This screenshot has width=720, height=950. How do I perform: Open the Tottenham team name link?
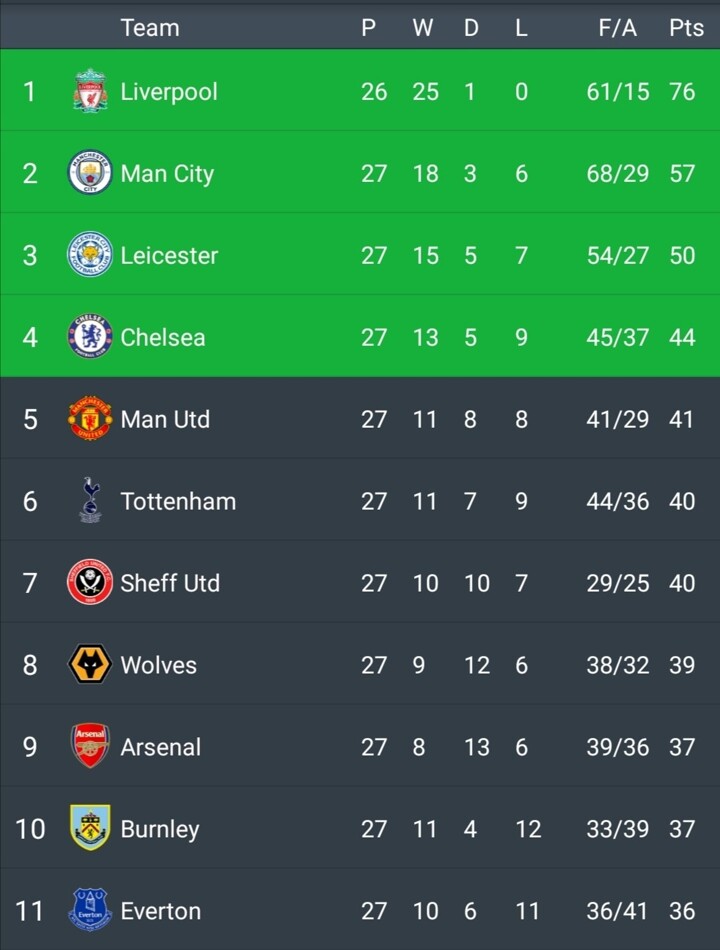178,501
